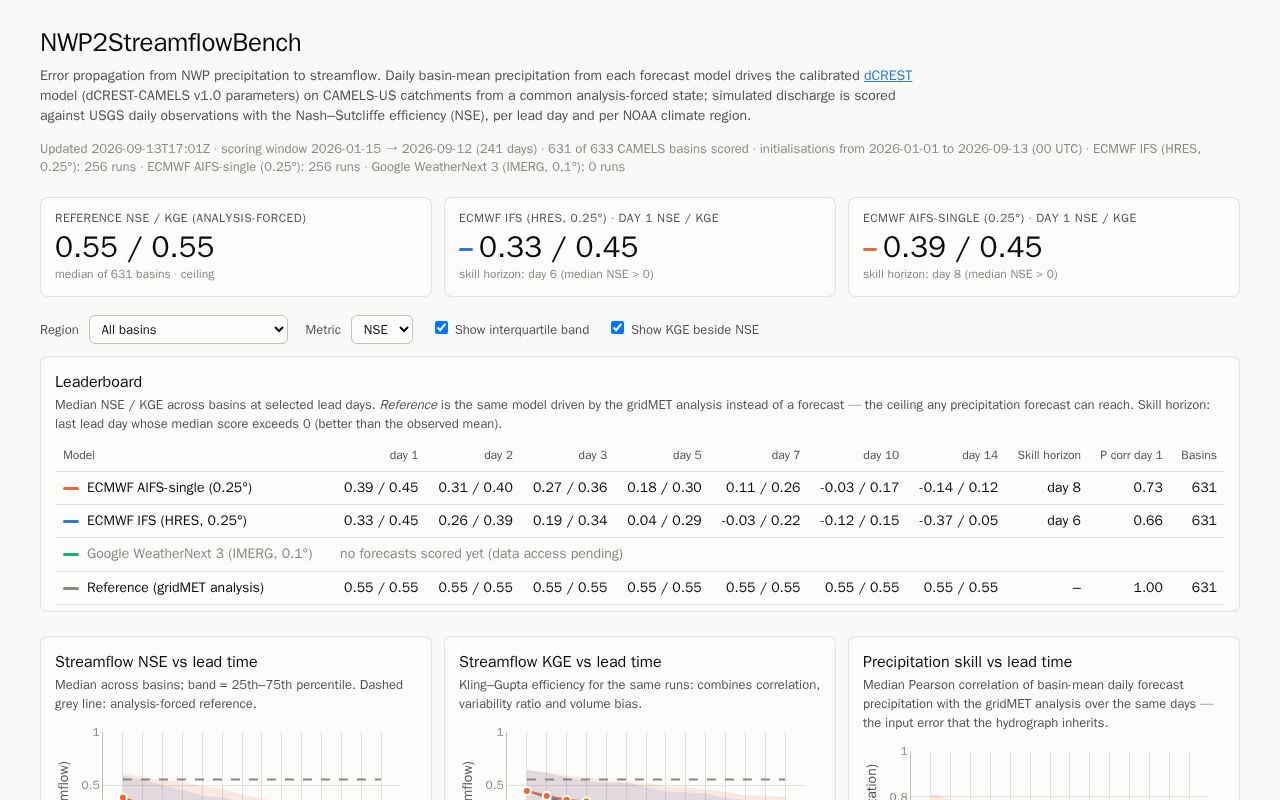
Task: Click the day 8 skill horizon cell
Action: [1064, 488]
